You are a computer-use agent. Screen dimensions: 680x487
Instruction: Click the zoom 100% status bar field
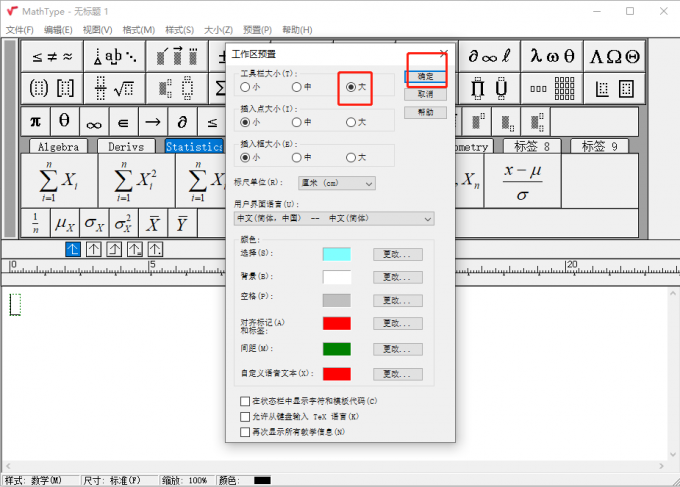(185, 480)
